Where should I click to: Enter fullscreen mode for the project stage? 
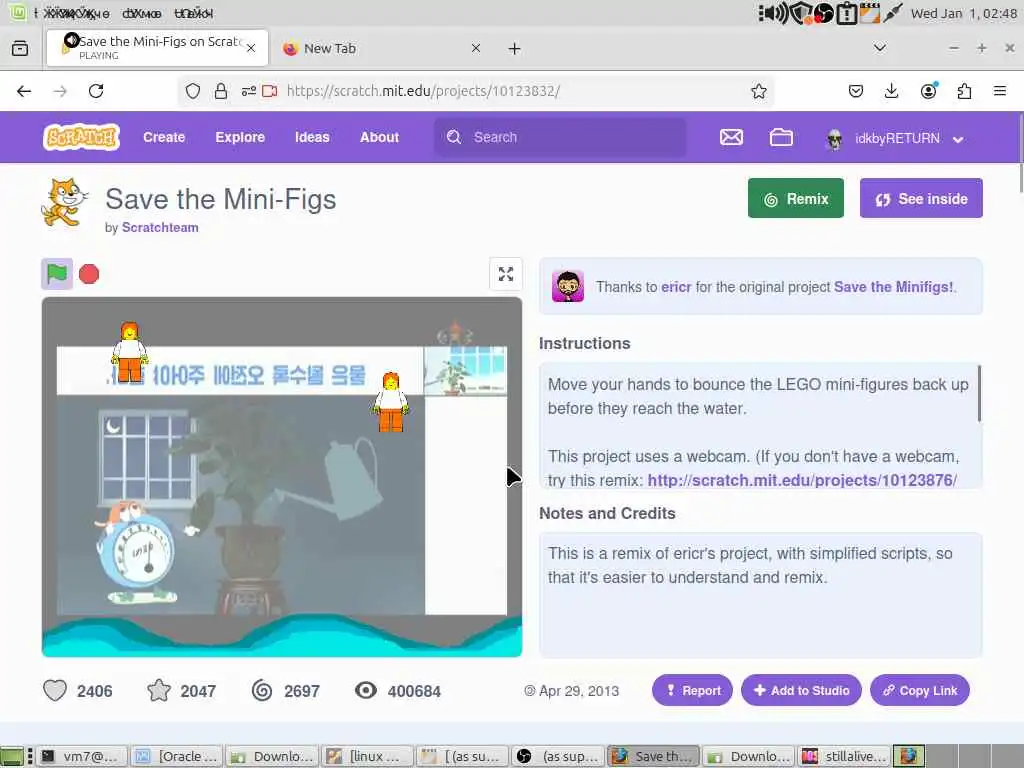[x=505, y=274]
